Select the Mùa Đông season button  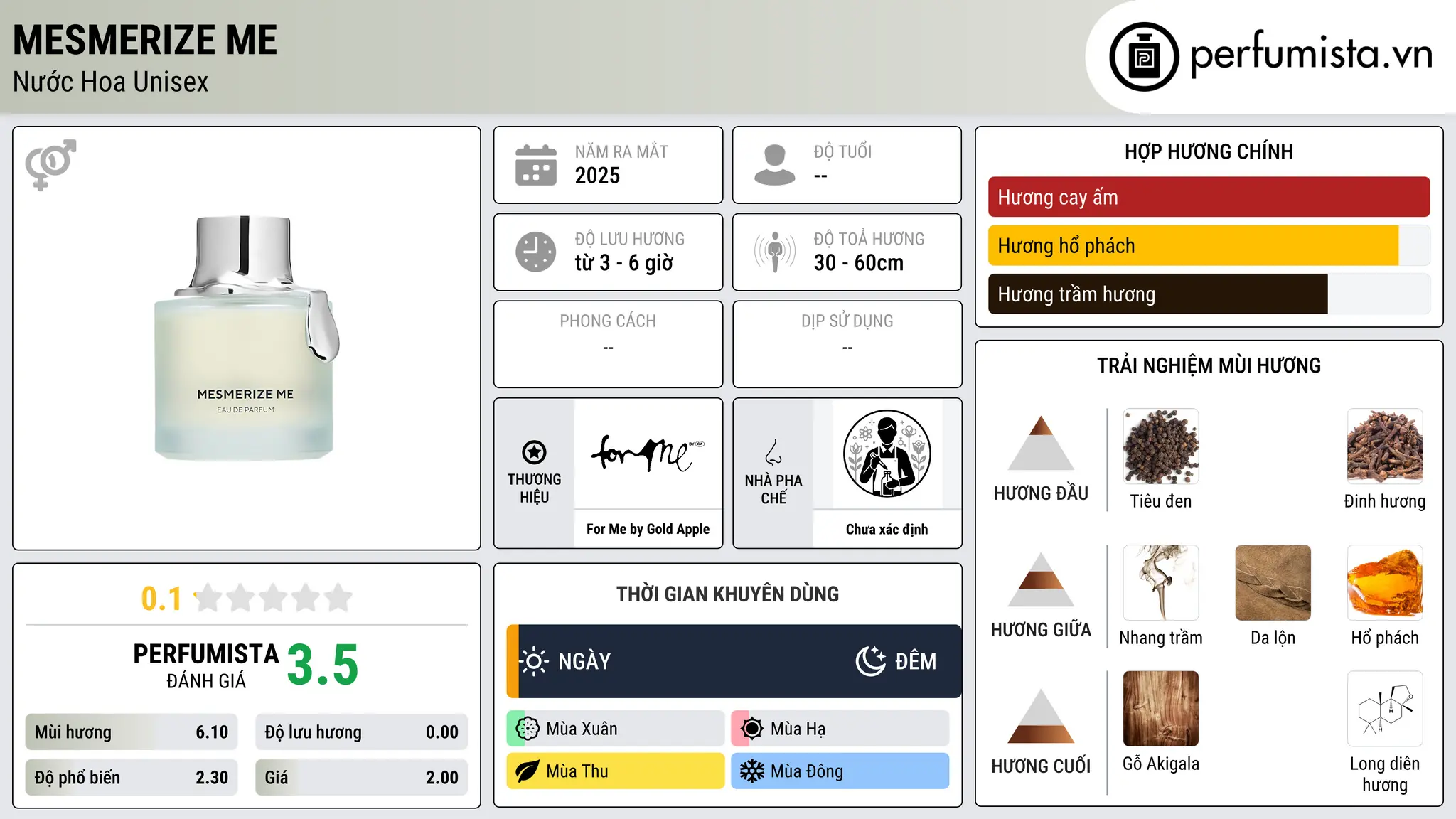coord(840,771)
